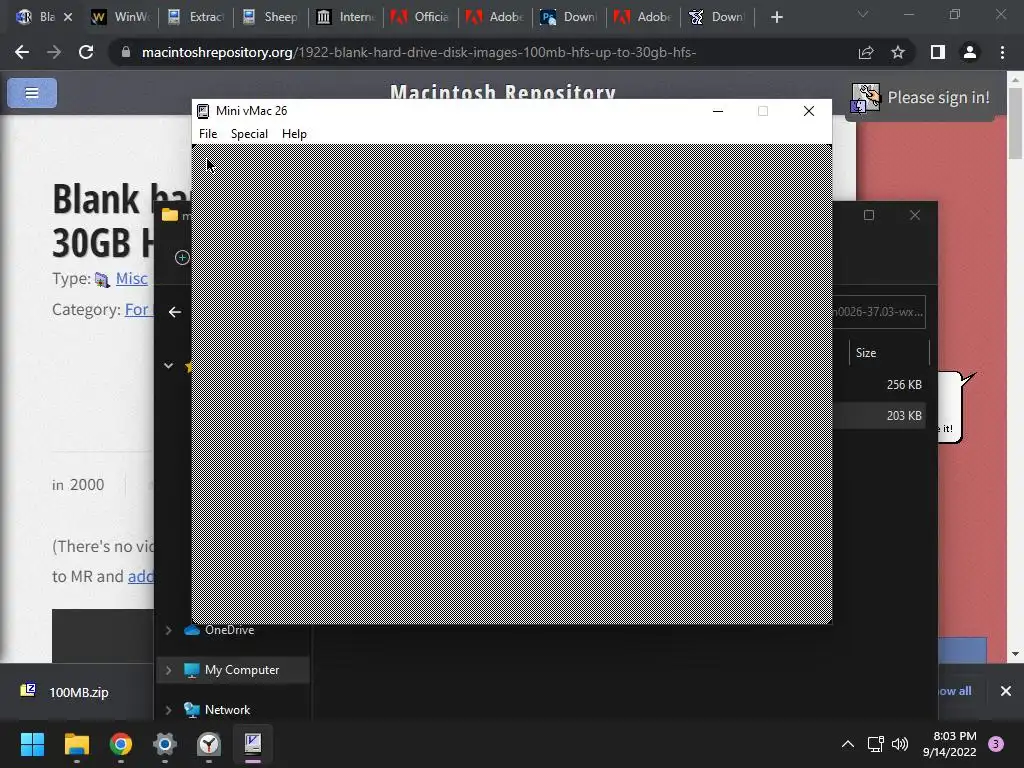Open the File menu in Mini vMac
Screen dimensions: 1024x768
208,134
